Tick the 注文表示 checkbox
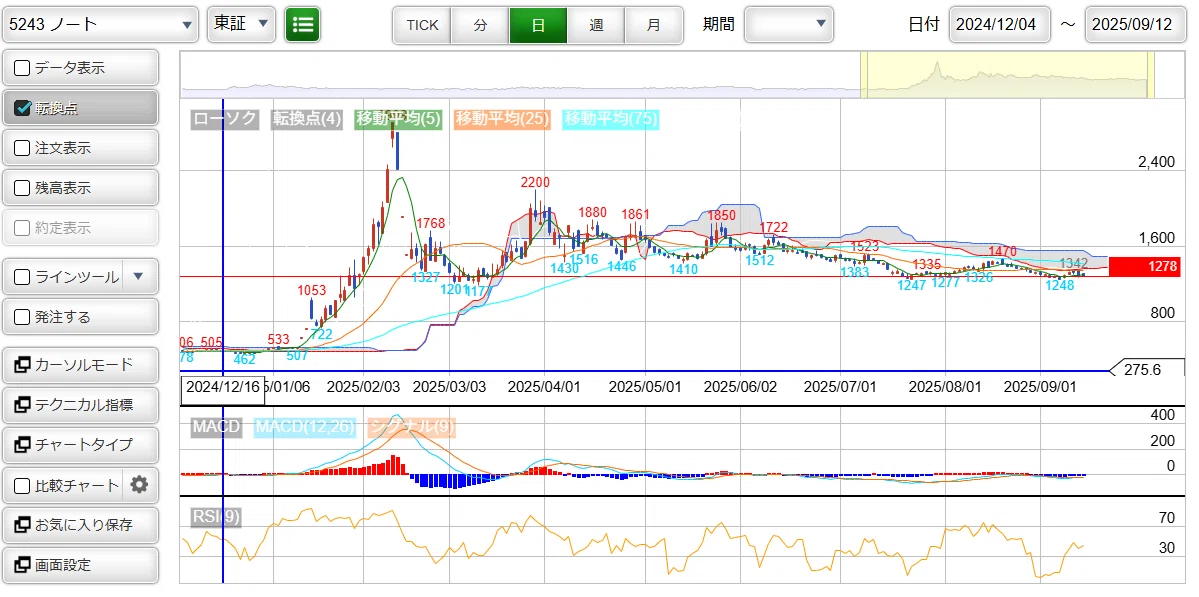Viewport: 1199px width, 597px height. click(x=22, y=148)
